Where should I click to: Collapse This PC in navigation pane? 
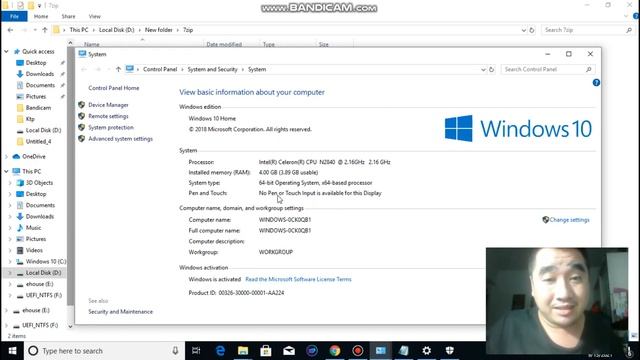(6, 171)
